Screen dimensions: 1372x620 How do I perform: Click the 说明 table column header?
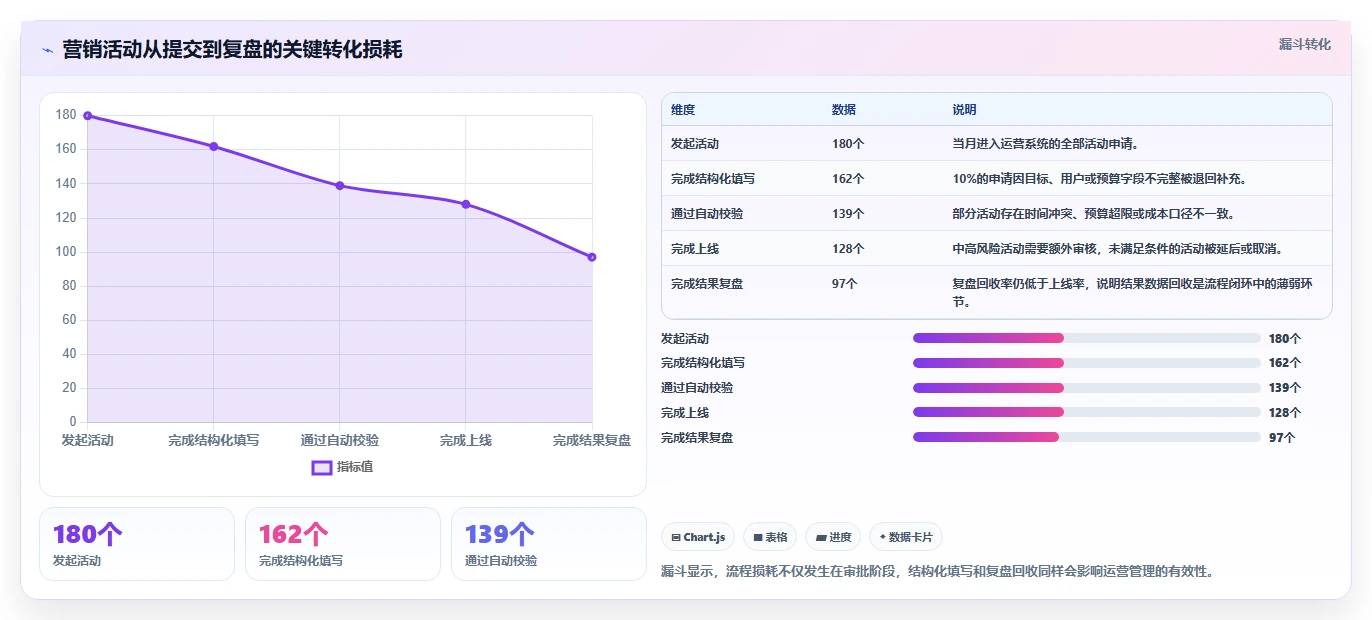point(965,110)
